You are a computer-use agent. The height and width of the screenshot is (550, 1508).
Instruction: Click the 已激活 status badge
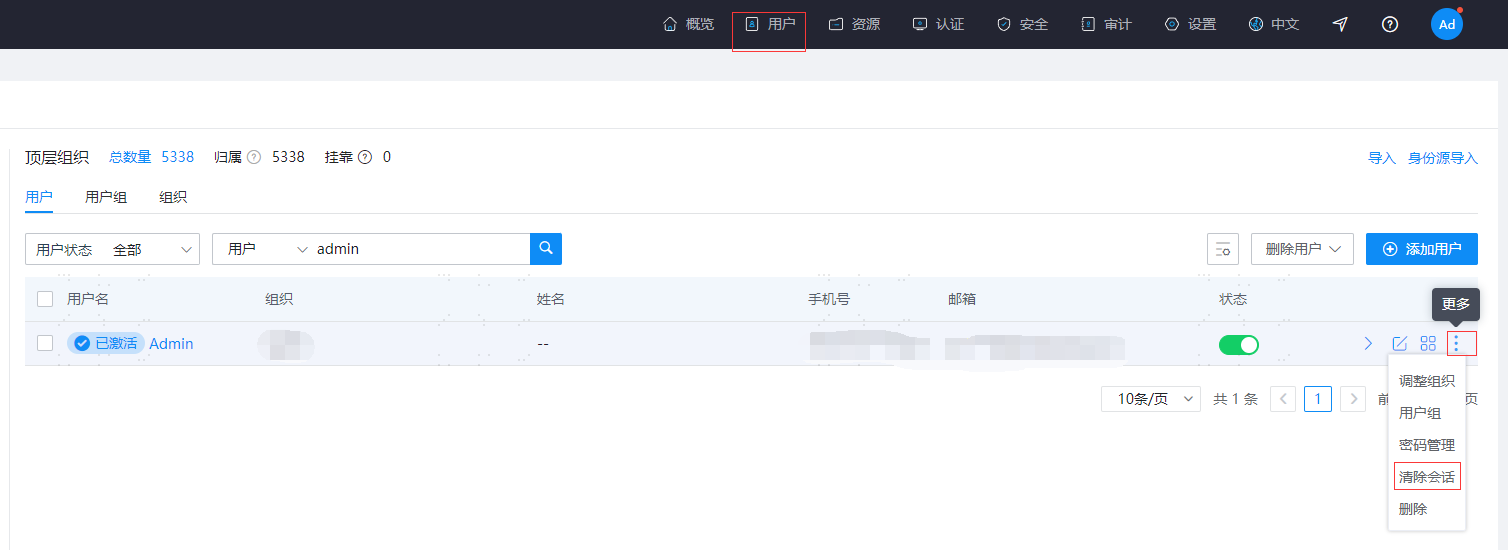[x=106, y=343]
